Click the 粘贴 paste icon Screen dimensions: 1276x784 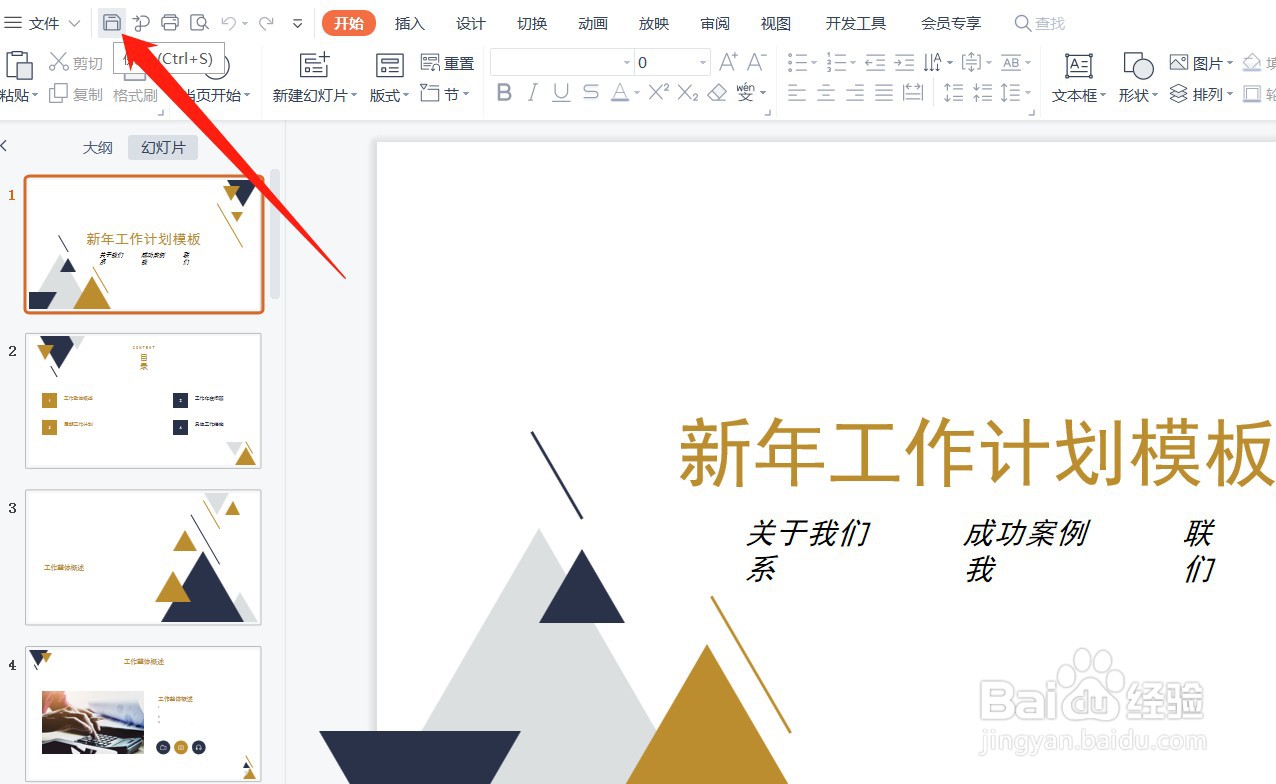pyautogui.click(x=20, y=66)
